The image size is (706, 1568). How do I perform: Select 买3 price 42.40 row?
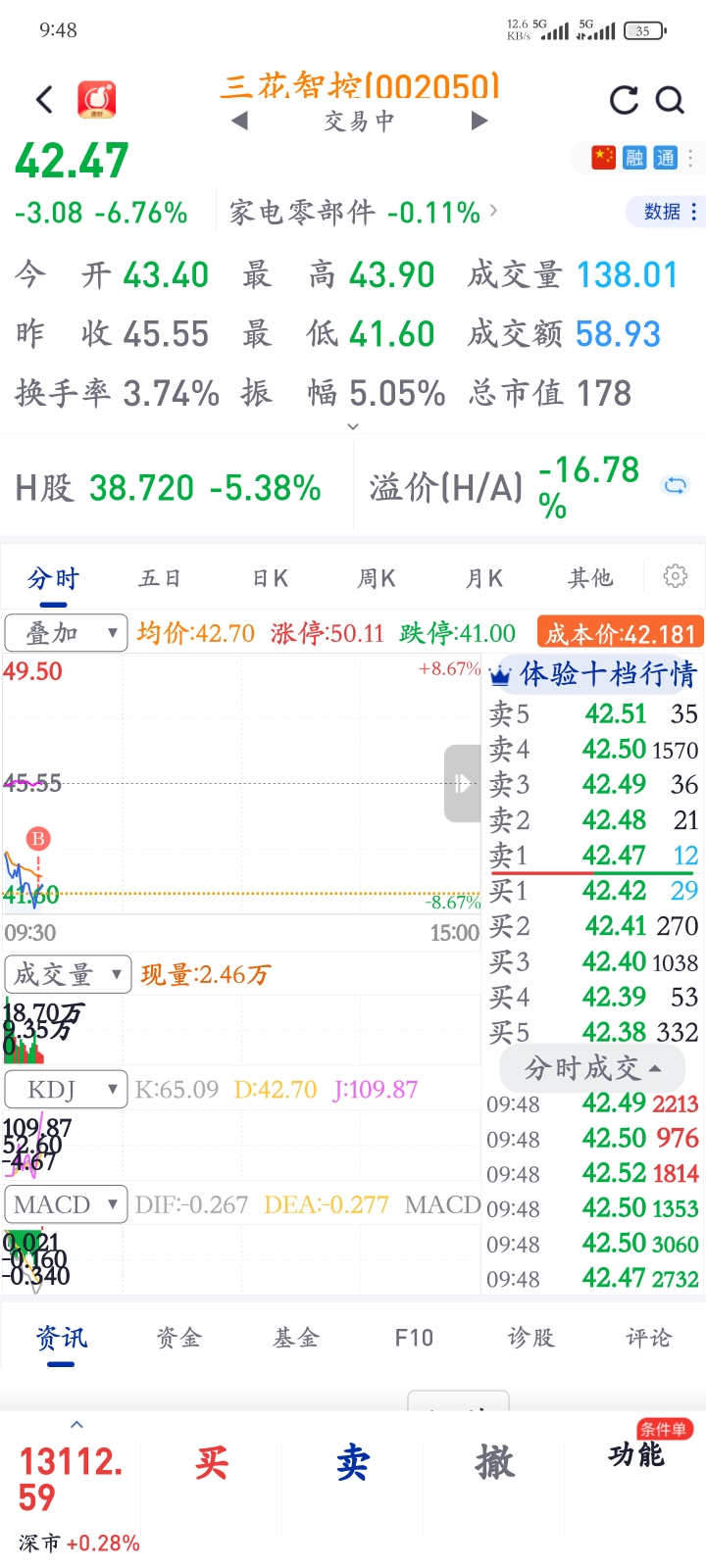pyautogui.click(x=594, y=961)
